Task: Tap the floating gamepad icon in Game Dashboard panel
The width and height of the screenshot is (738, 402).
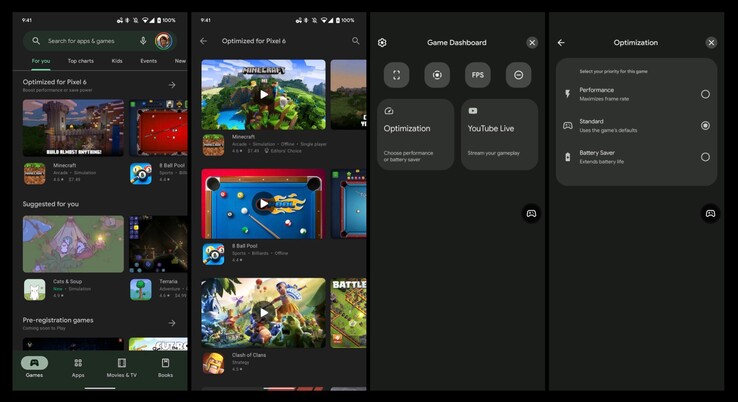Action: [531, 214]
